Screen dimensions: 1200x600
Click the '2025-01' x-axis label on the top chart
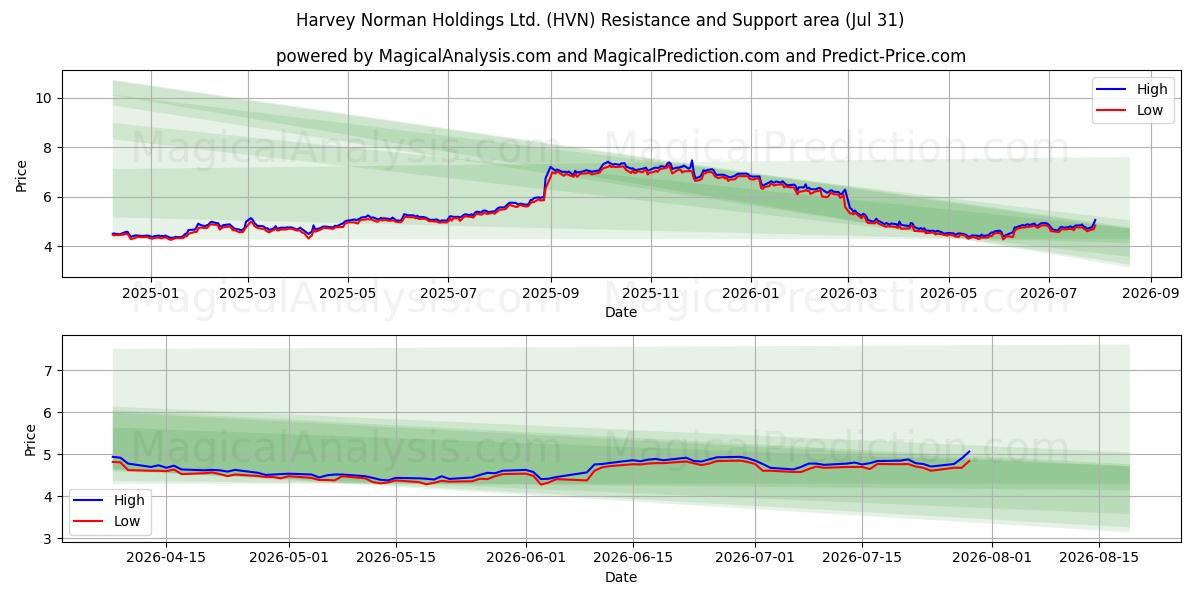pos(150,294)
